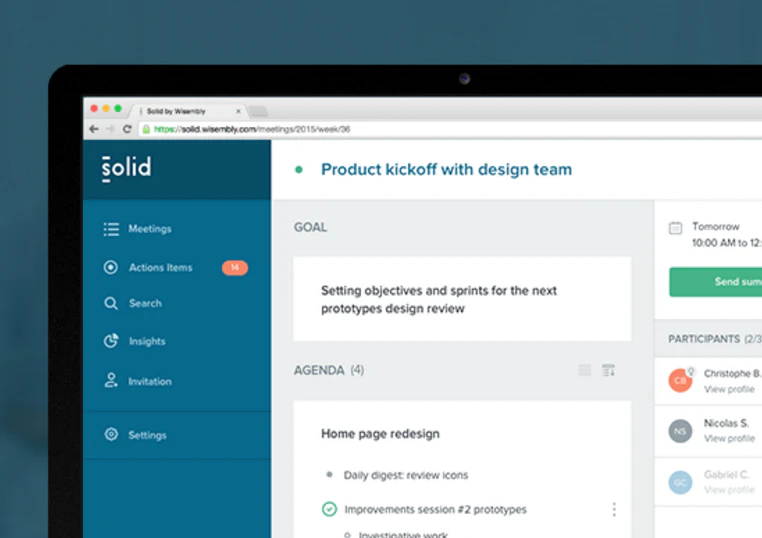762x538 pixels.
Task: Click the name Nicolas S.
Action: click(x=726, y=423)
